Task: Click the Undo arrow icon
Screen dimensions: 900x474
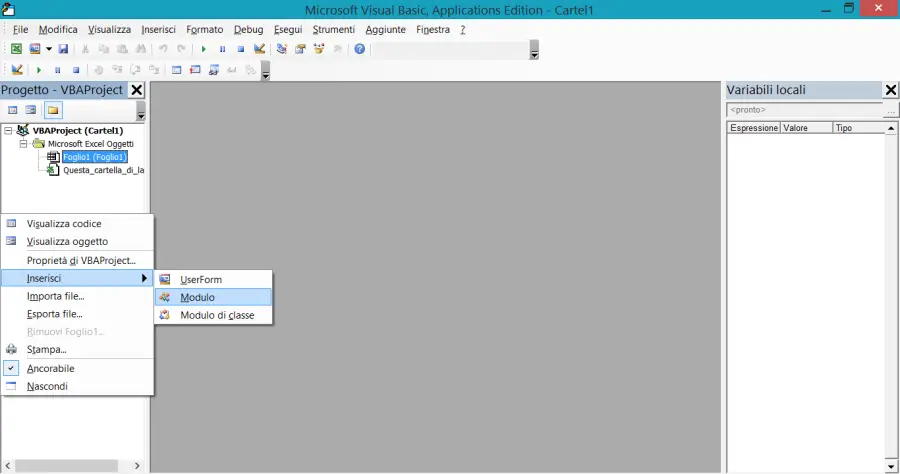Action: tap(163, 49)
